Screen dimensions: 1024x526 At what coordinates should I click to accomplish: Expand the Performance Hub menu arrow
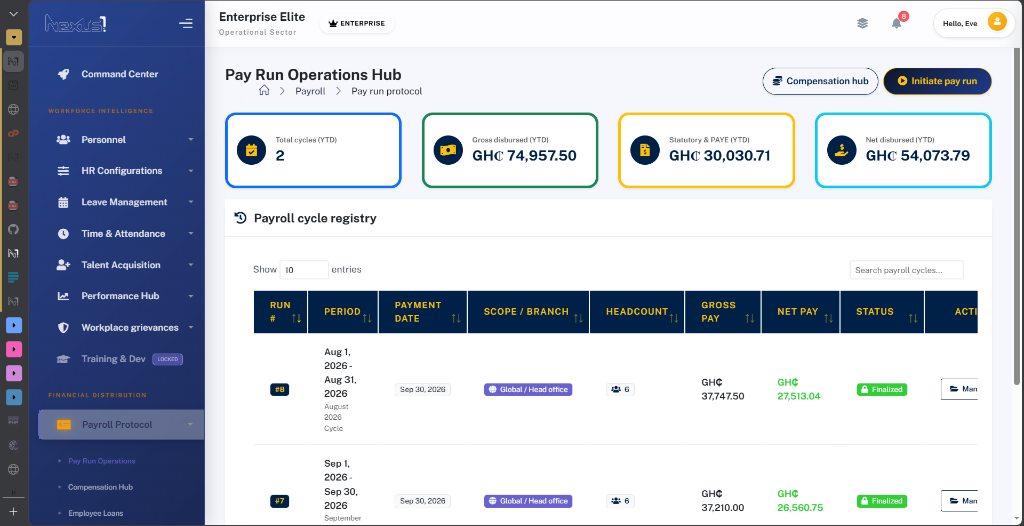coord(191,296)
